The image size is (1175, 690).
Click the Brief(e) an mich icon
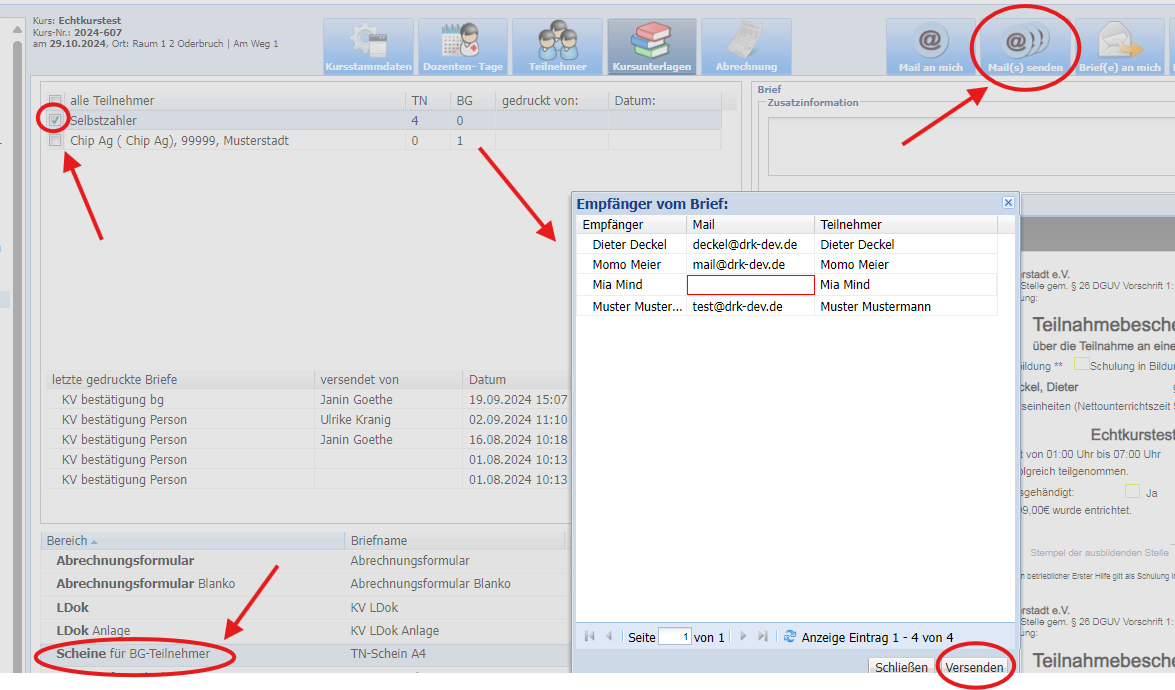click(x=1119, y=46)
